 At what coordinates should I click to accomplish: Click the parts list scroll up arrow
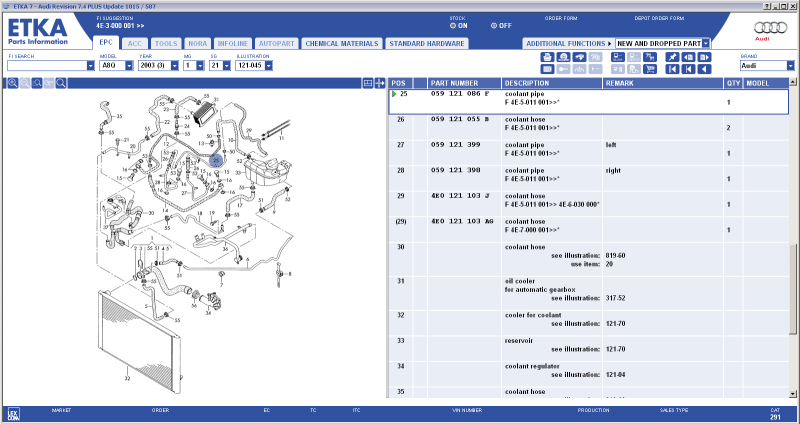tap(792, 82)
